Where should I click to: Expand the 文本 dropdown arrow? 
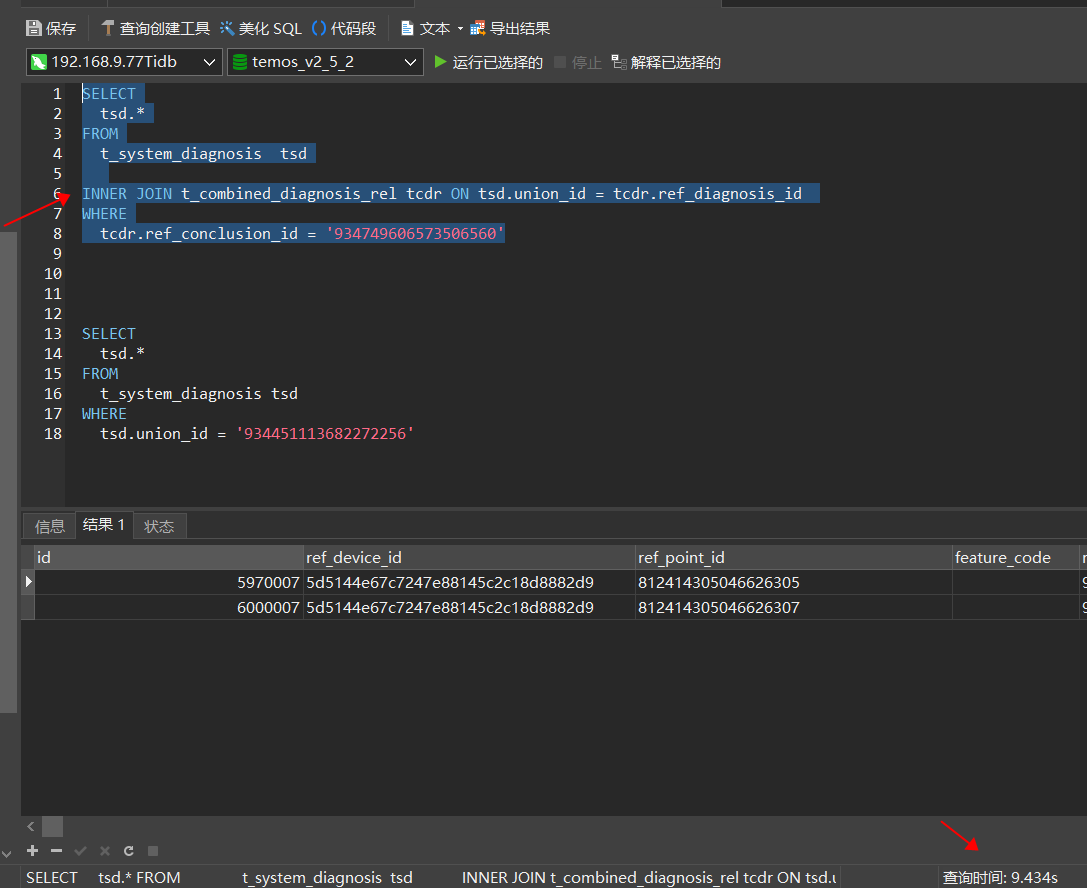coord(460,29)
